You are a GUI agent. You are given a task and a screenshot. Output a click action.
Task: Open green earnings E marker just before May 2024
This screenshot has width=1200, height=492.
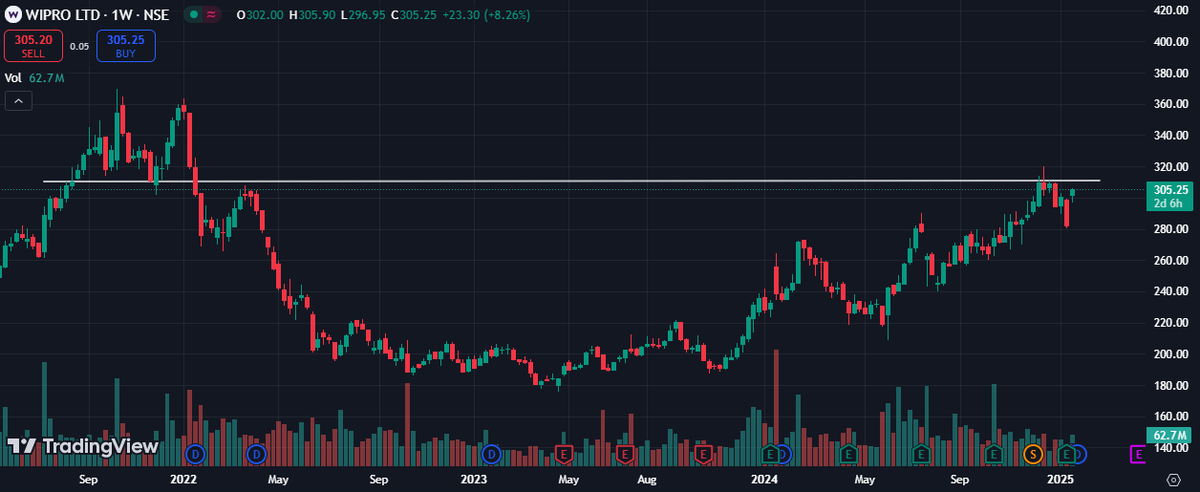(848, 454)
